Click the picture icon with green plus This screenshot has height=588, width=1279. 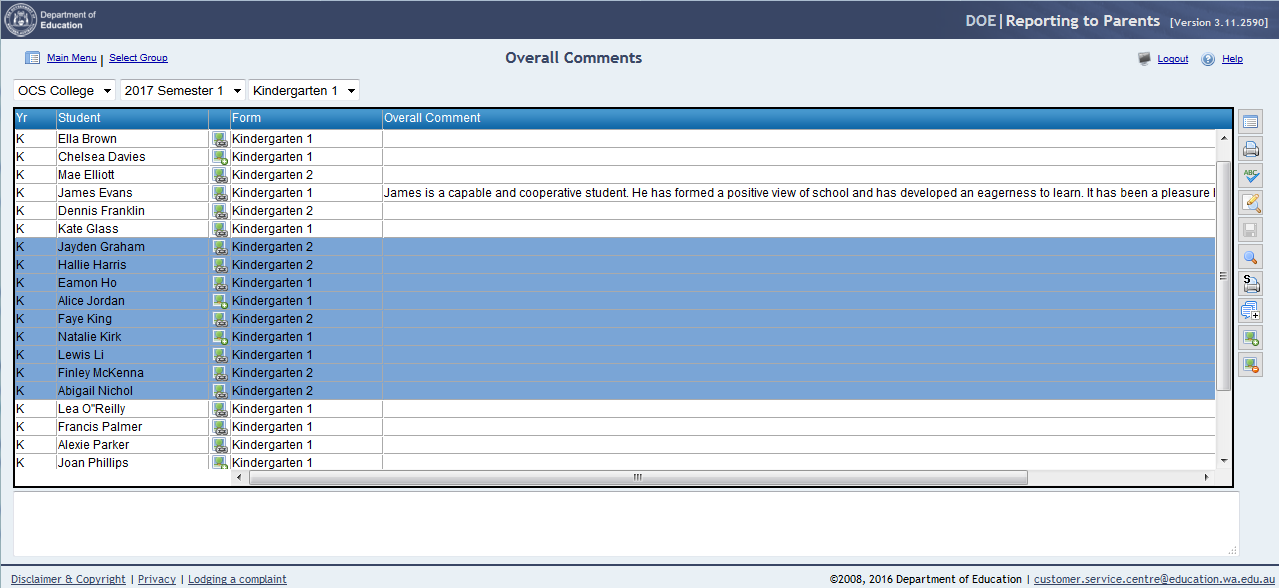(1250, 338)
